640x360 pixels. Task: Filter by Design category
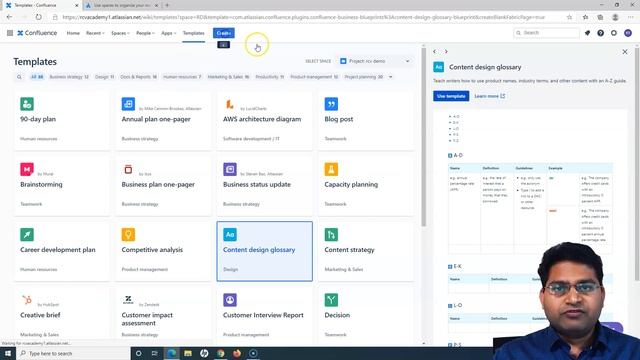104,77
